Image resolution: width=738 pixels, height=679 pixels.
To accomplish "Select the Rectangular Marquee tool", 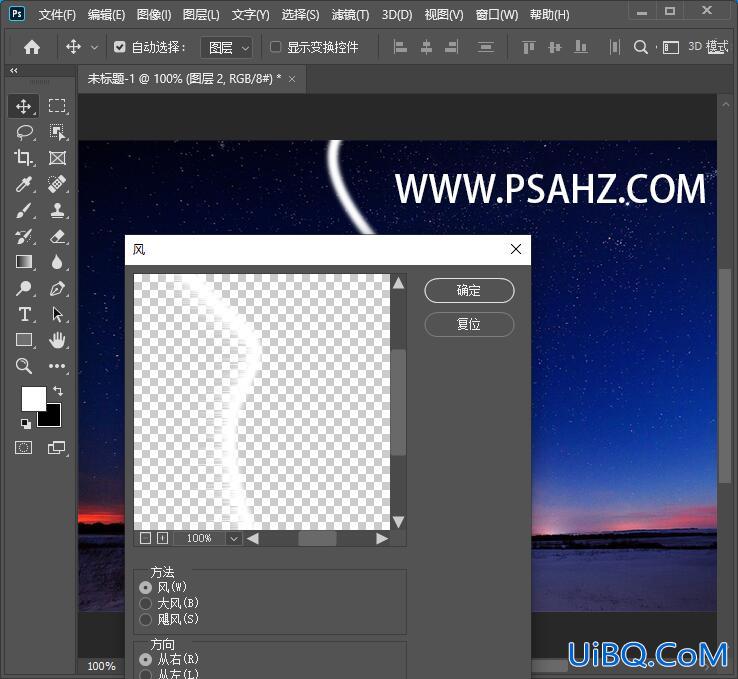I will coord(57,106).
